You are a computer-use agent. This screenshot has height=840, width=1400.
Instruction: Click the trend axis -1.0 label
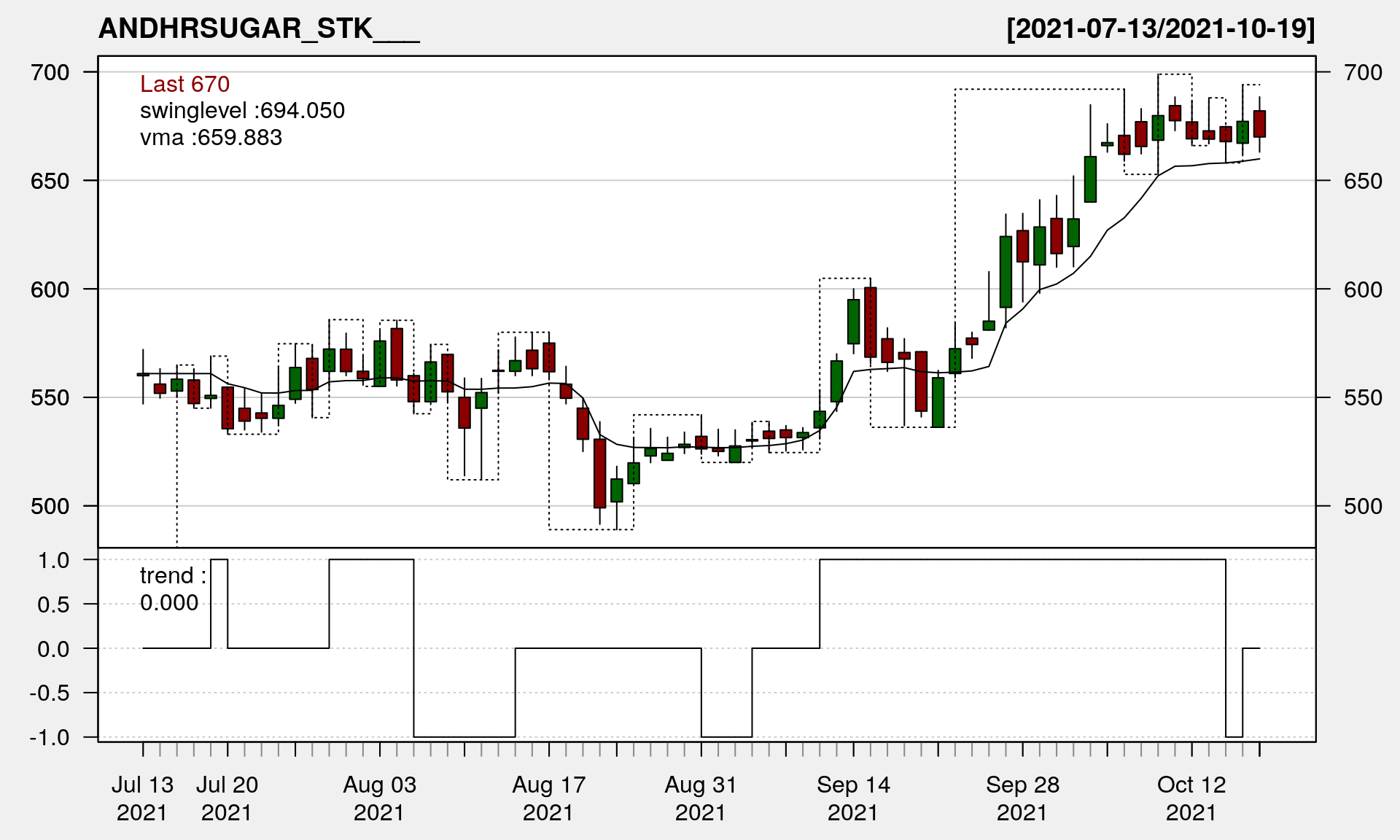point(50,737)
